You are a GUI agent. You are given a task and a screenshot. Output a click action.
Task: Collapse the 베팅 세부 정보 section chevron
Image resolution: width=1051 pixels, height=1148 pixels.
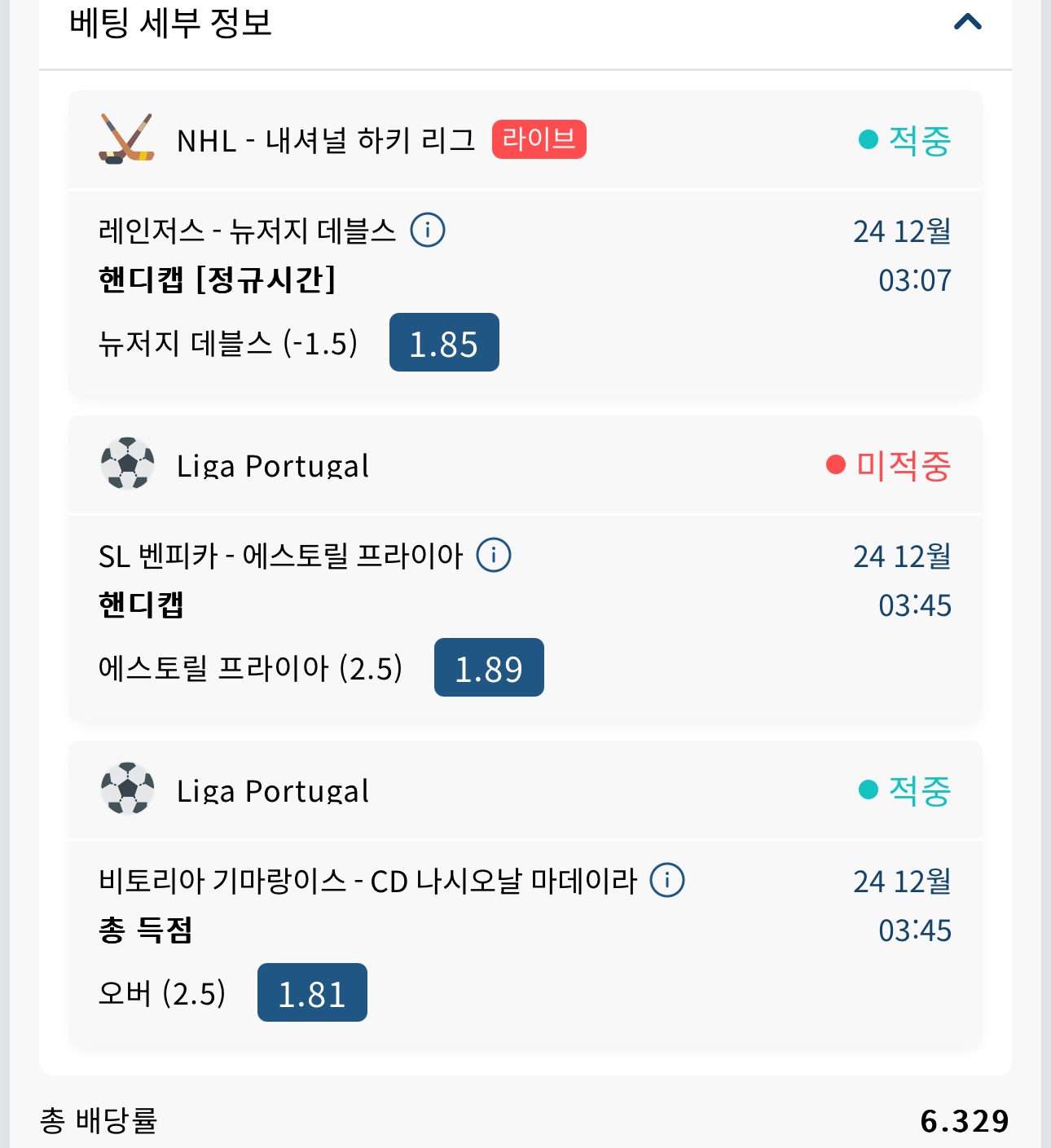[967, 22]
